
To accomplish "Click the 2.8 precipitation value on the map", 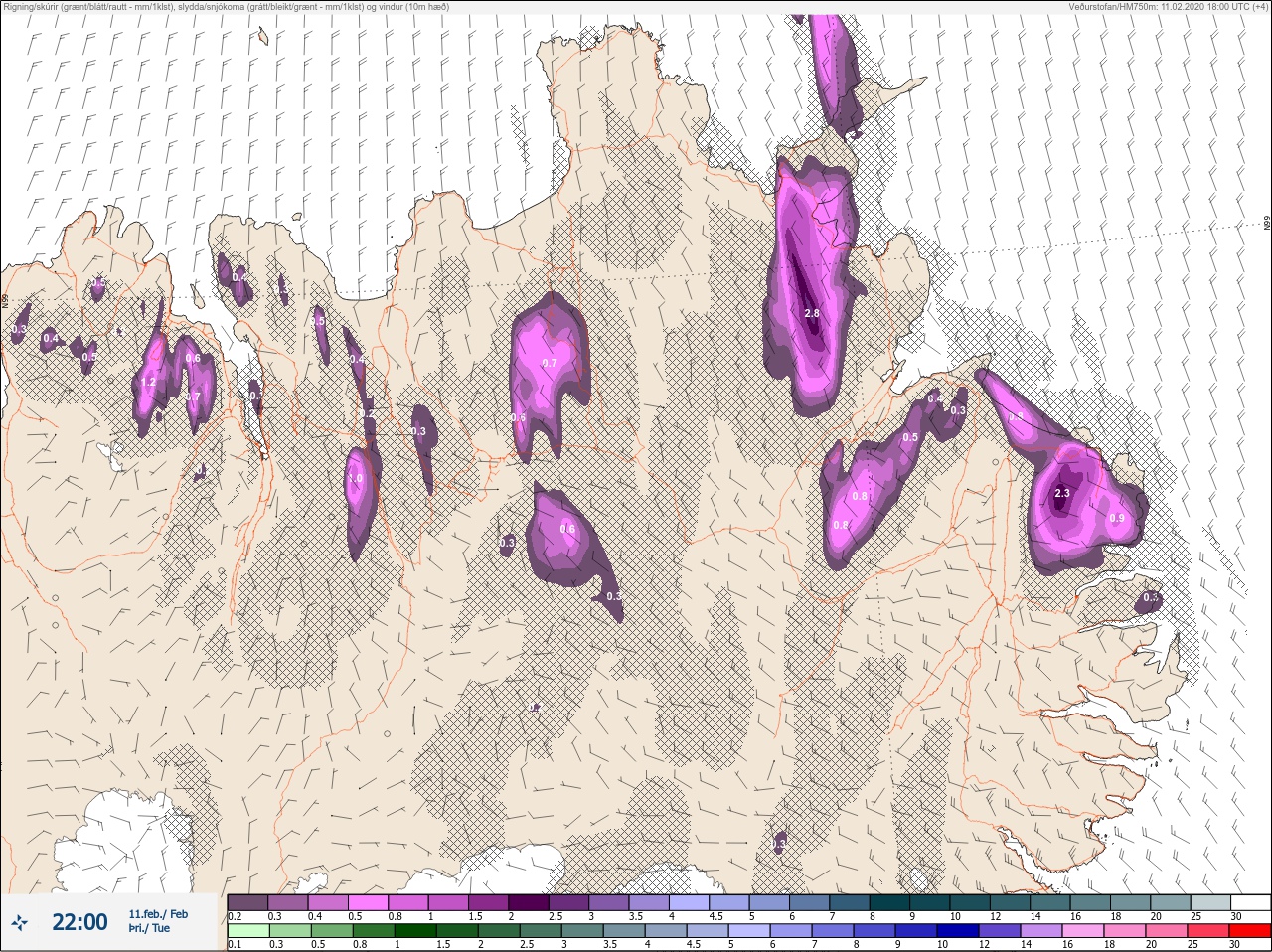I will [x=812, y=313].
